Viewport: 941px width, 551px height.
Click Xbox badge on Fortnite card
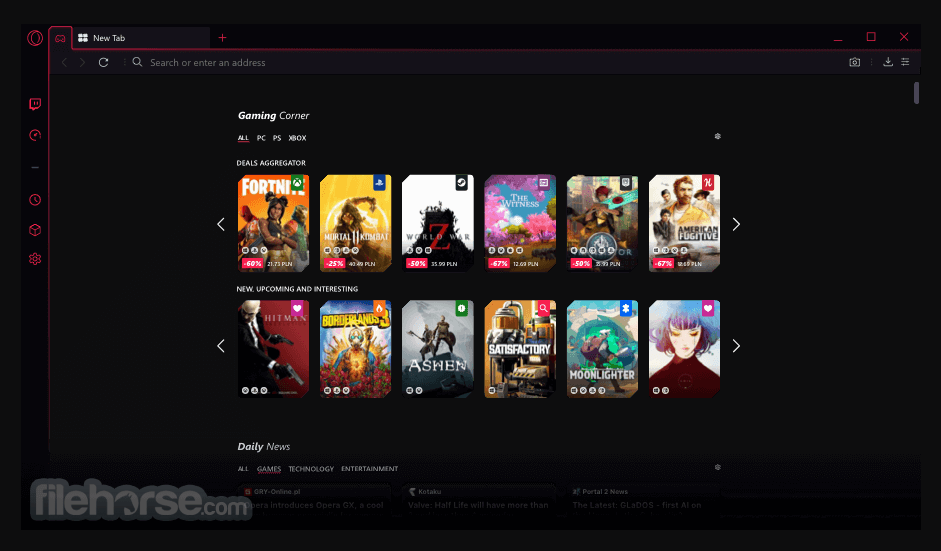click(297, 182)
